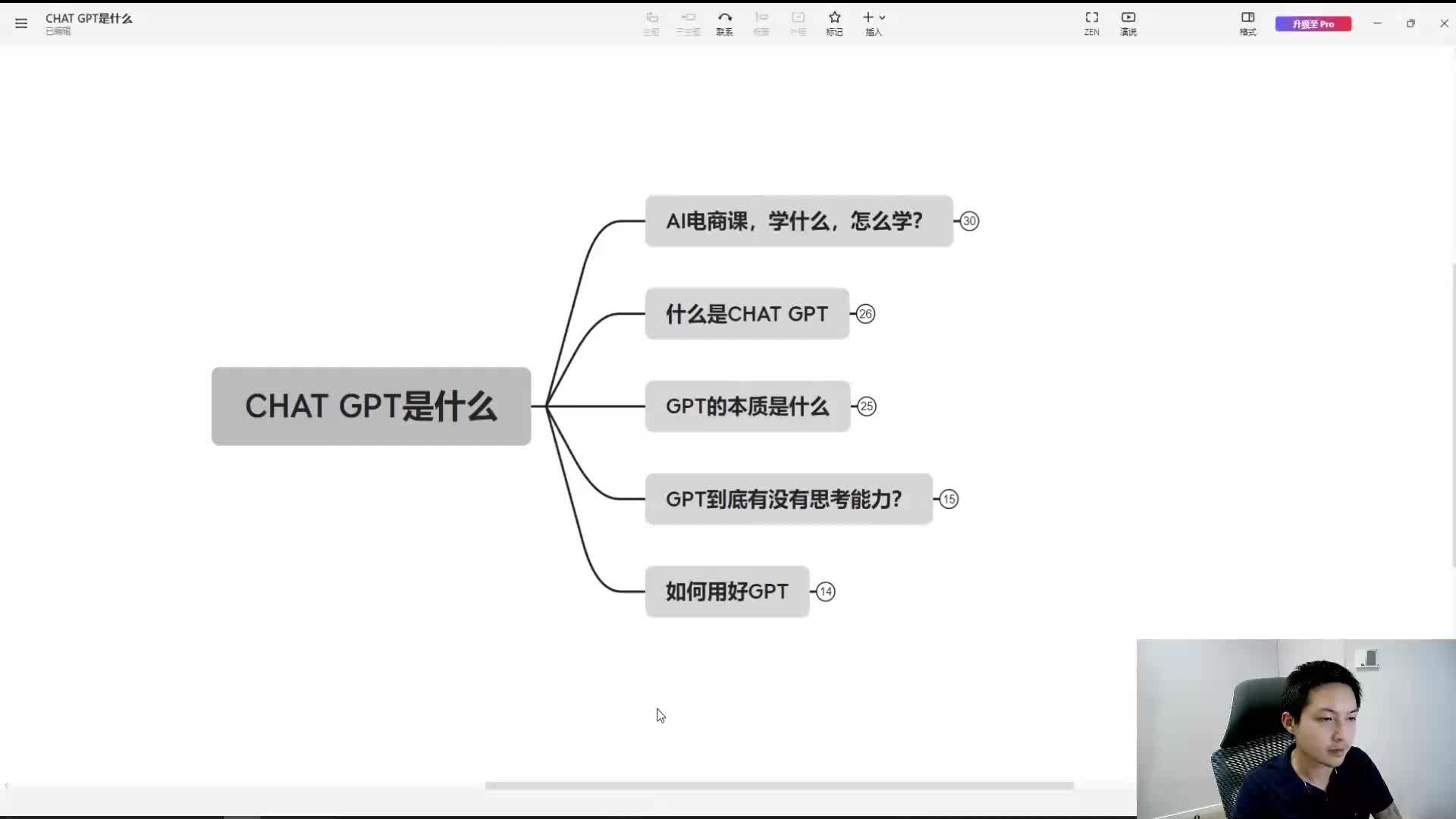This screenshot has width=1456, height=819.
Task: Click the Summary (概要) toolbar icon
Action: click(x=761, y=24)
